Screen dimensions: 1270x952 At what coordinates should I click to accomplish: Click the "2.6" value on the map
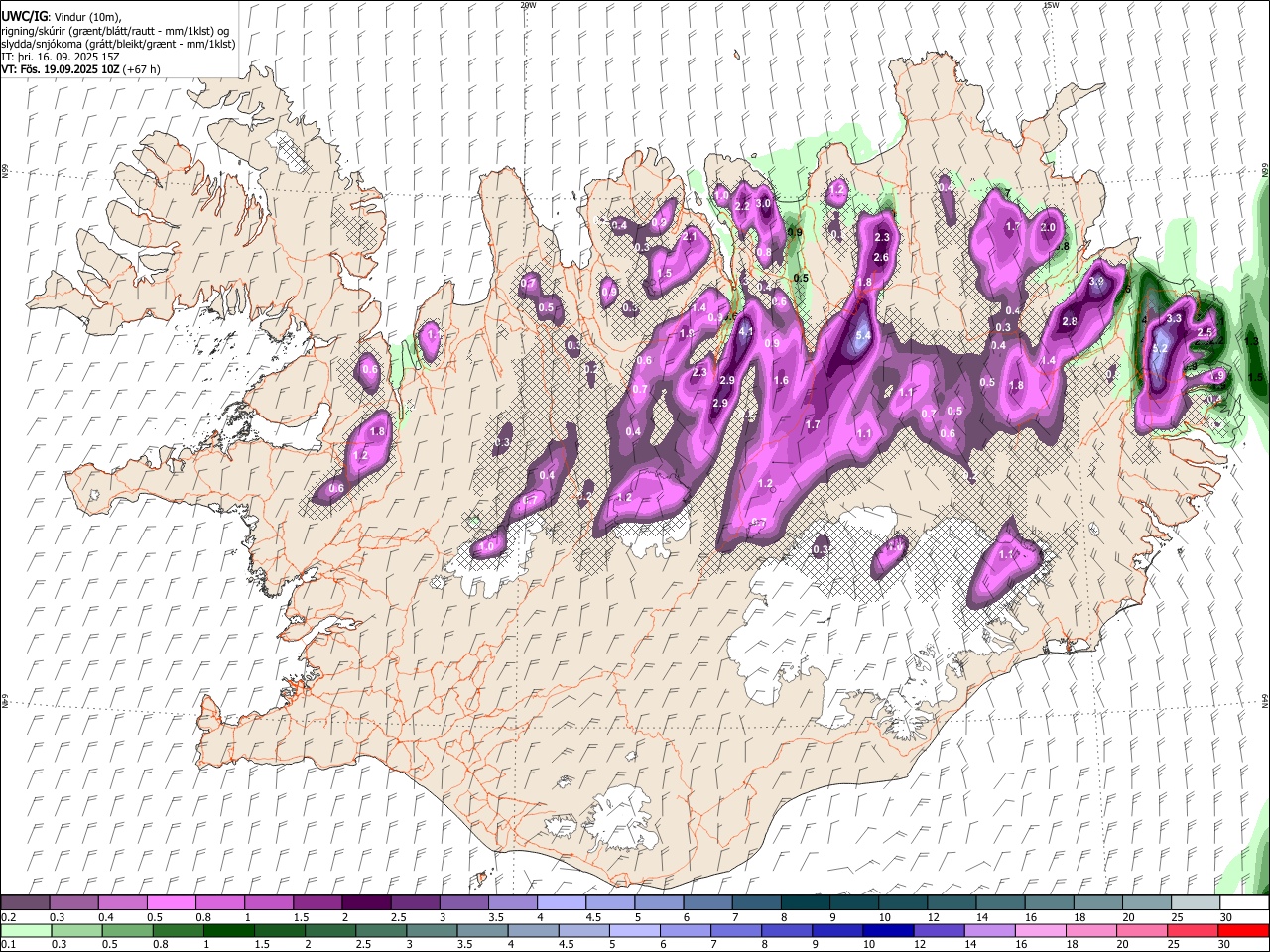pyautogui.click(x=880, y=258)
